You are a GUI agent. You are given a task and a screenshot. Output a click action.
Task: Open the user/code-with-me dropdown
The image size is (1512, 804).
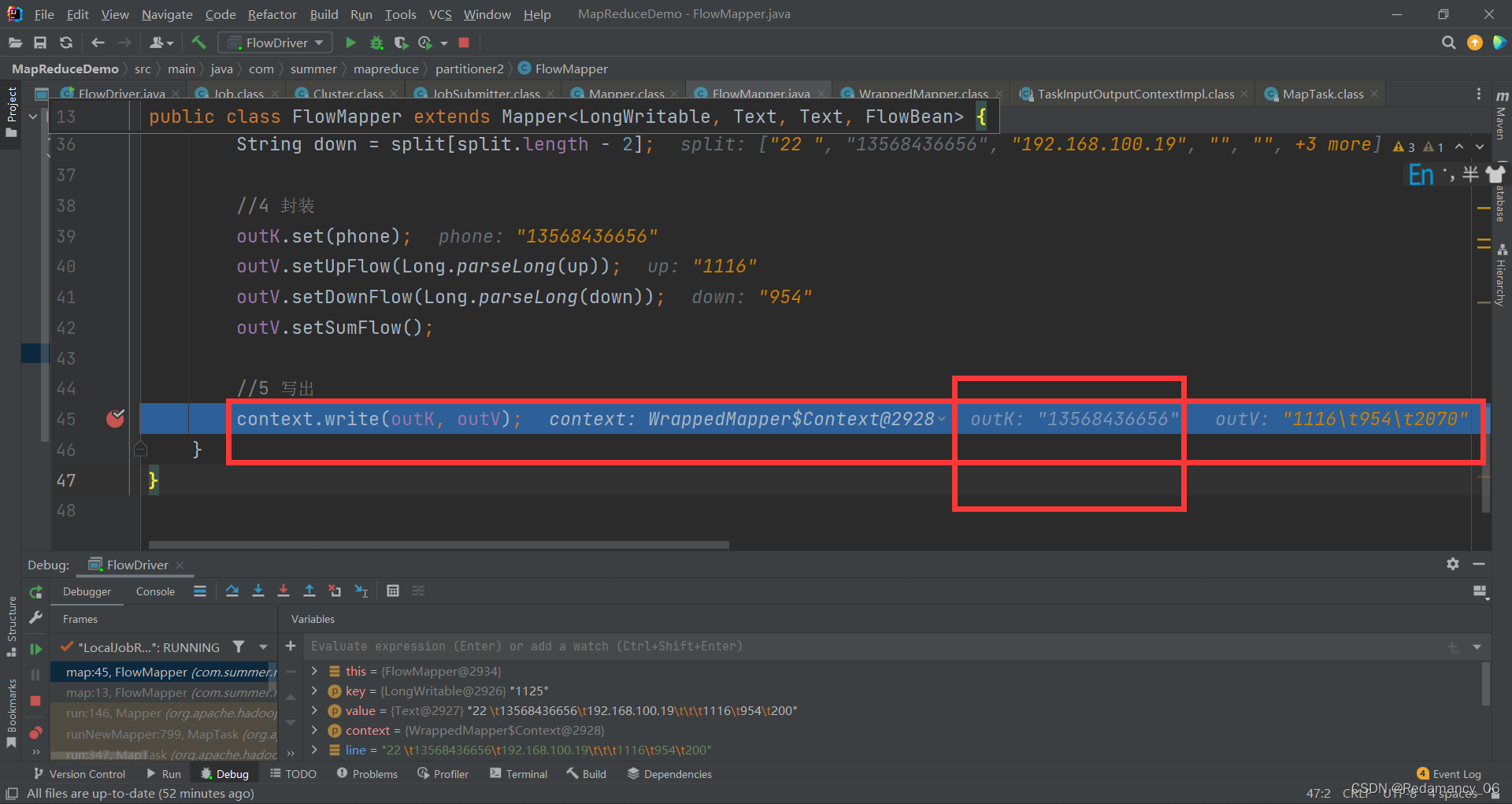point(161,43)
